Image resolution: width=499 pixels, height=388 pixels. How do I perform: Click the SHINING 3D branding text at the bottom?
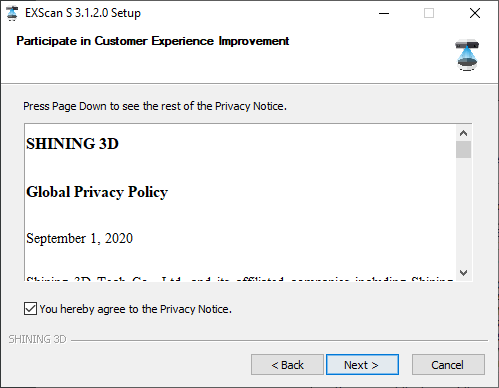(37, 339)
